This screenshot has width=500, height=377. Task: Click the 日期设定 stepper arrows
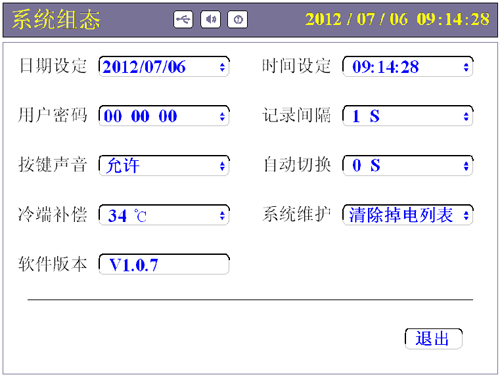(222, 67)
